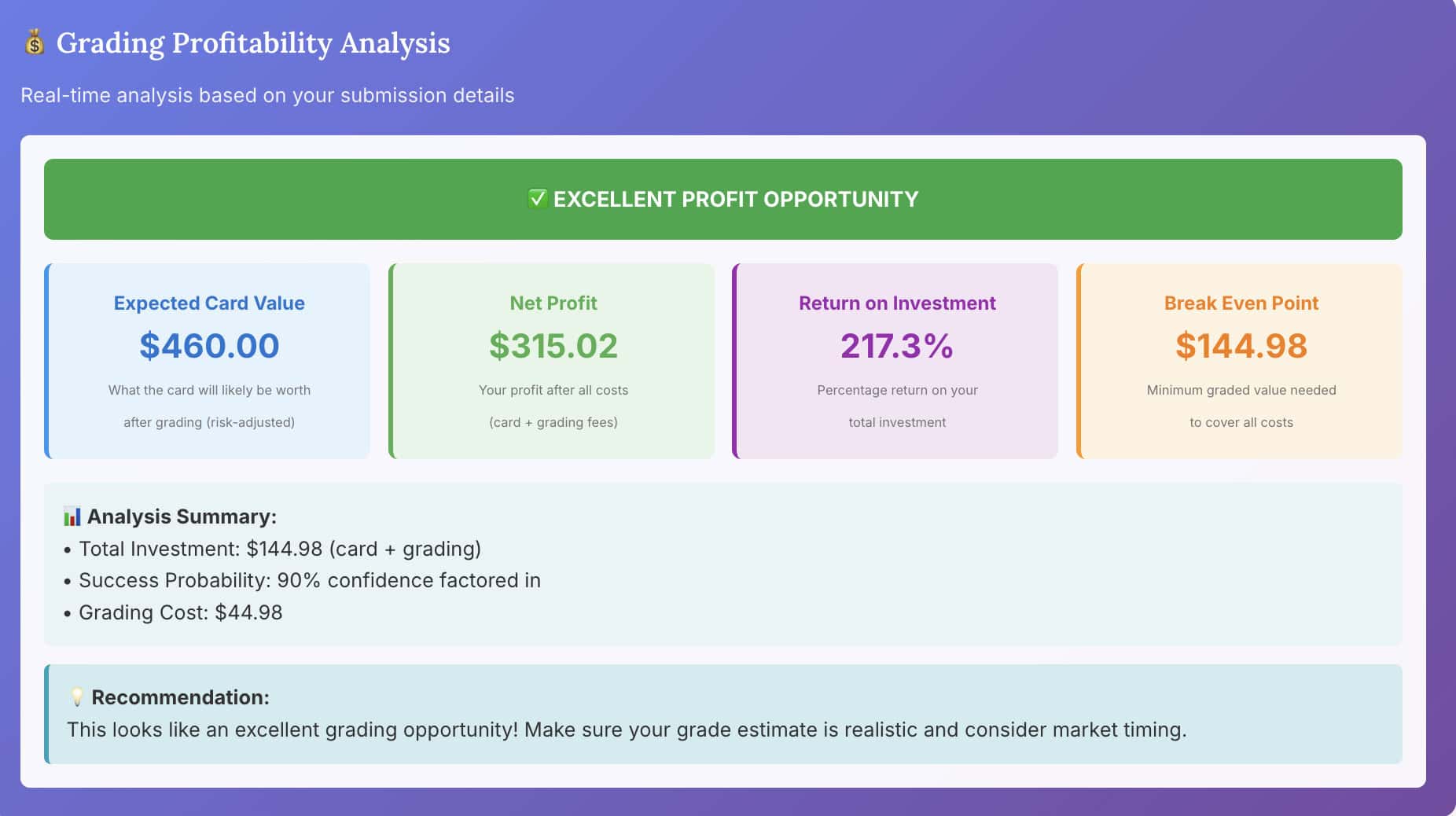Click the bar chart icon next to Analysis Summary
The width and height of the screenshot is (1456, 816).
coord(72,516)
